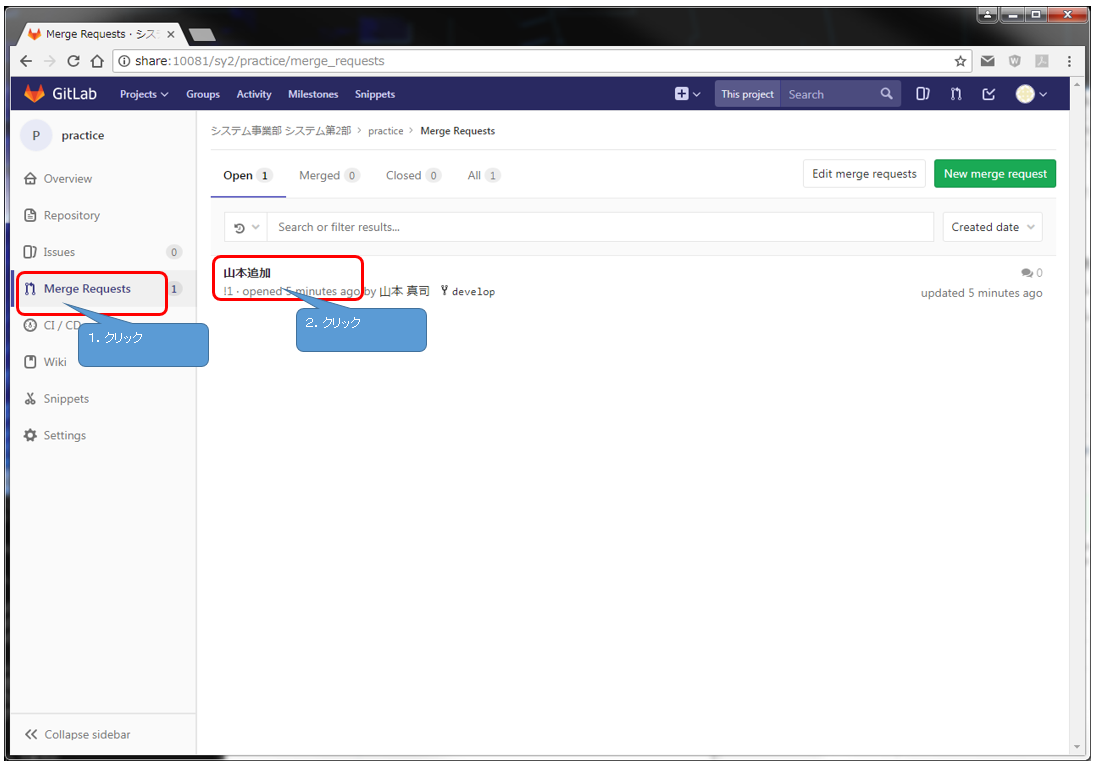The width and height of the screenshot is (1096, 765).
Task: Switch to the Closed tab
Action: tap(412, 175)
